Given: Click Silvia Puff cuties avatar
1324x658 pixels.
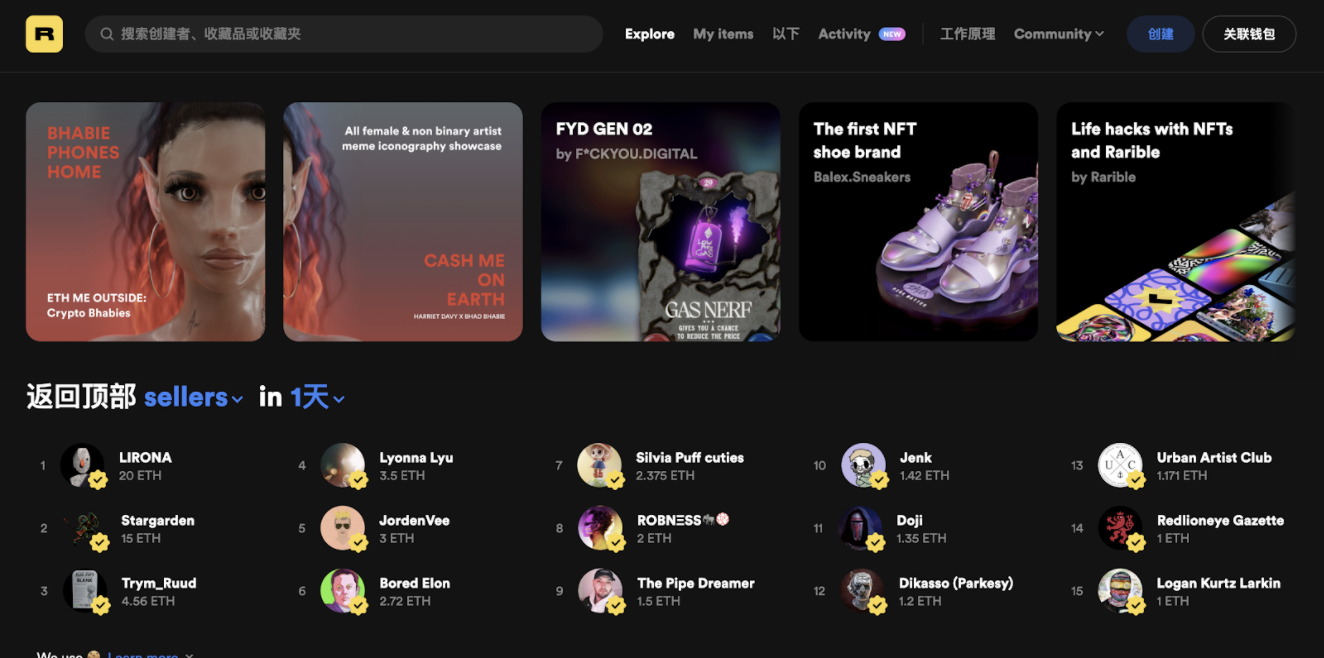Looking at the screenshot, I should pyautogui.click(x=599, y=465).
